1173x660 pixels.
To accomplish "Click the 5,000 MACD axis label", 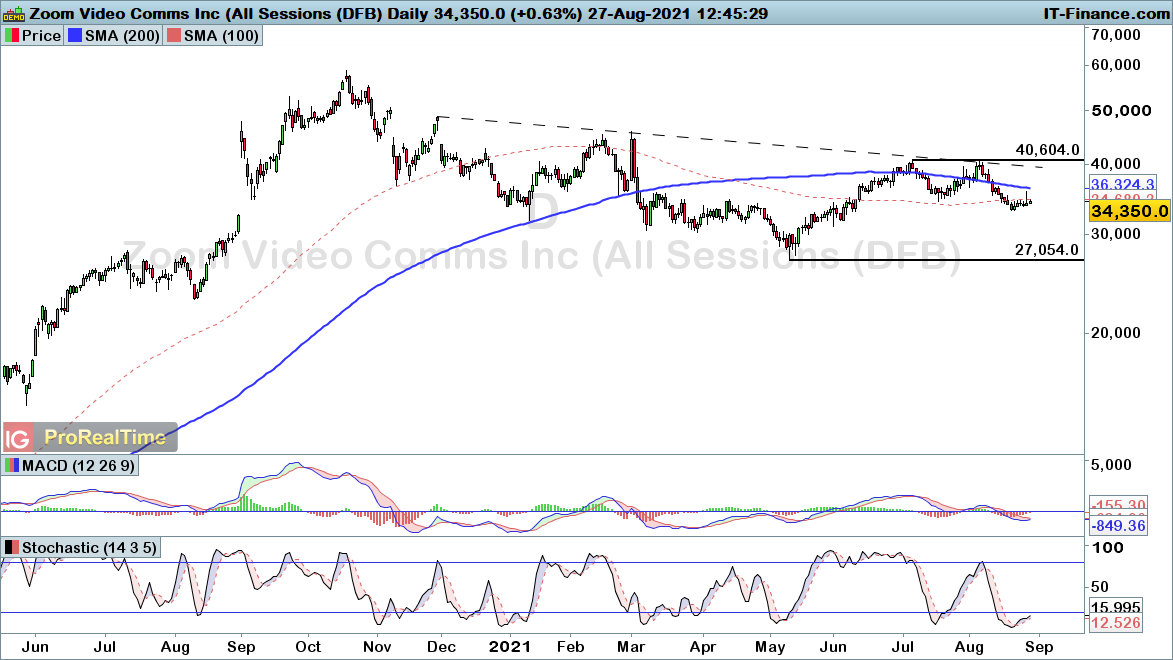I will [1112, 465].
